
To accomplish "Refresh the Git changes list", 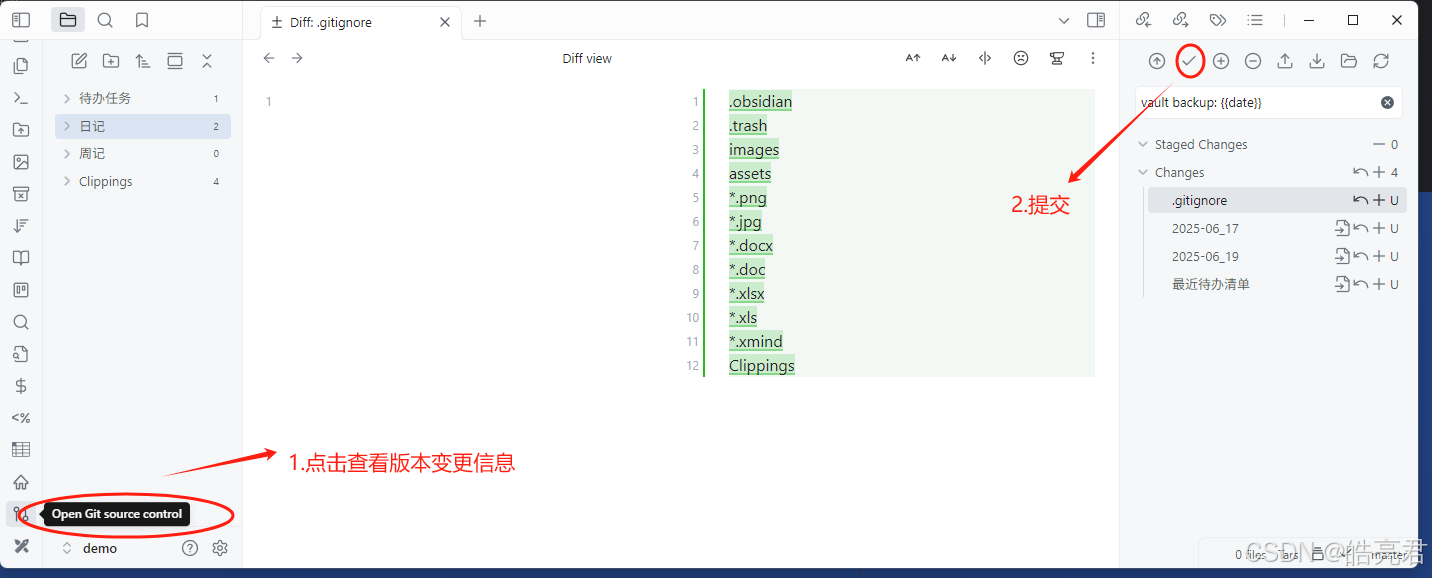I will point(1381,61).
